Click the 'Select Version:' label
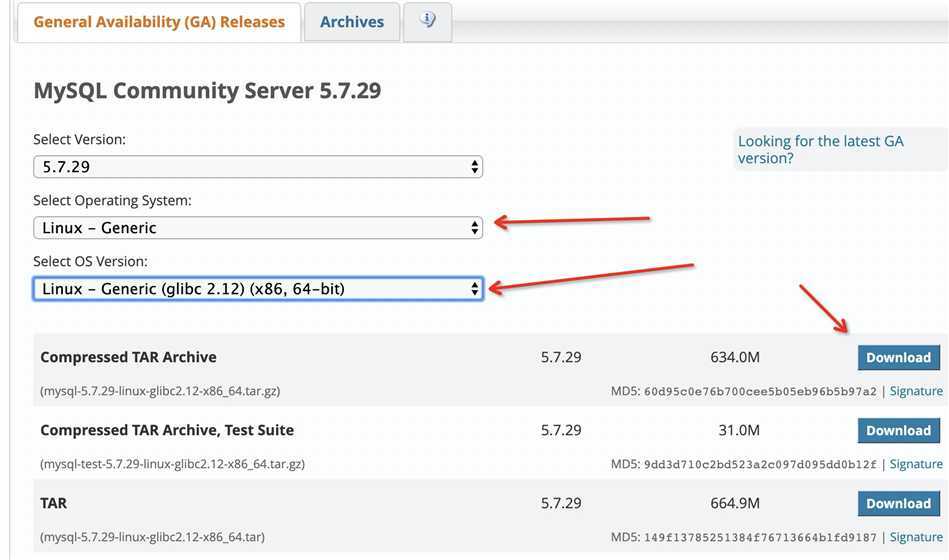 point(79,139)
